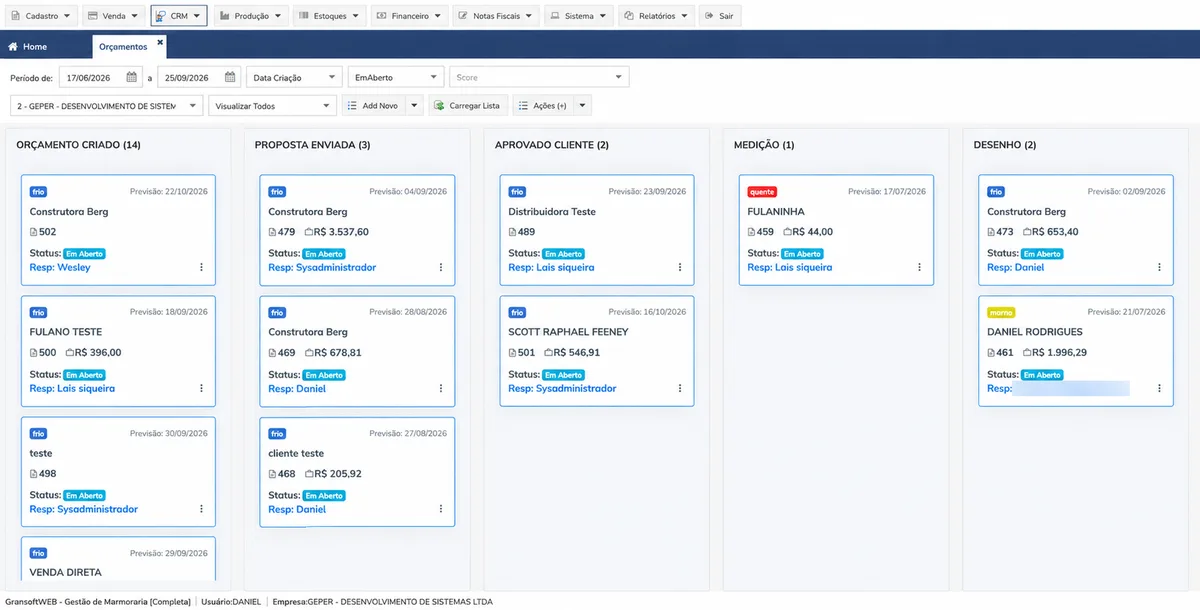This screenshot has width=1200, height=610.
Task: Switch to the Home tab
Action: 28,47
